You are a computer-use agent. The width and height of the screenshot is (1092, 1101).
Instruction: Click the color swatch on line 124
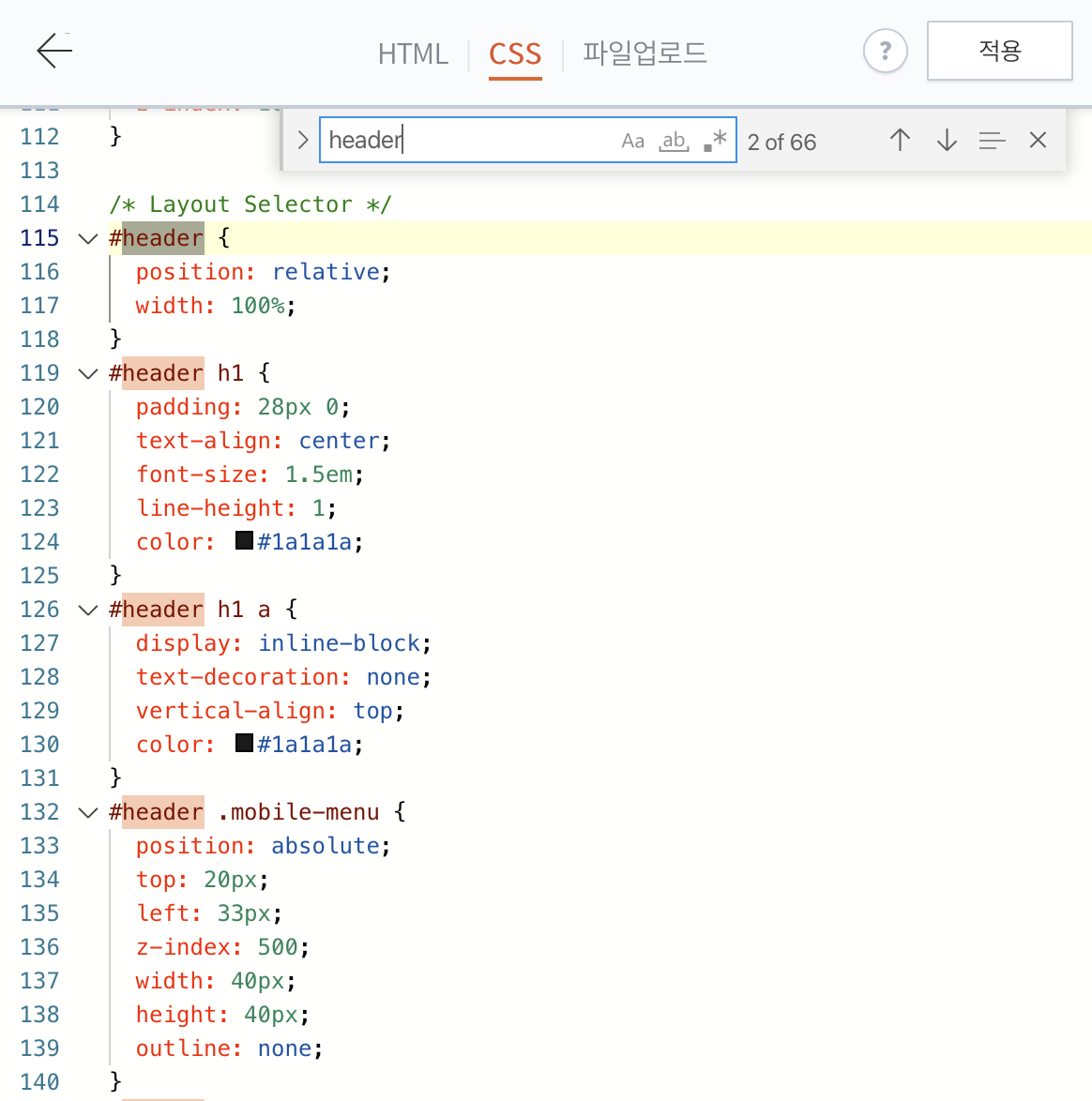pyautogui.click(x=244, y=540)
